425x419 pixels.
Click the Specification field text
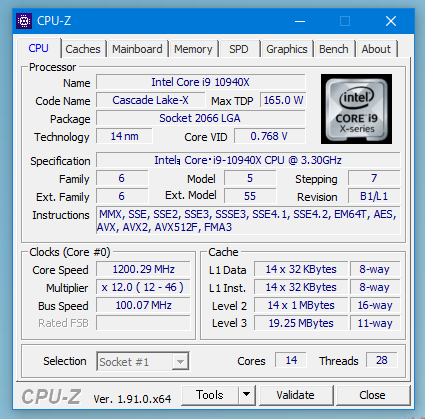click(x=248, y=160)
